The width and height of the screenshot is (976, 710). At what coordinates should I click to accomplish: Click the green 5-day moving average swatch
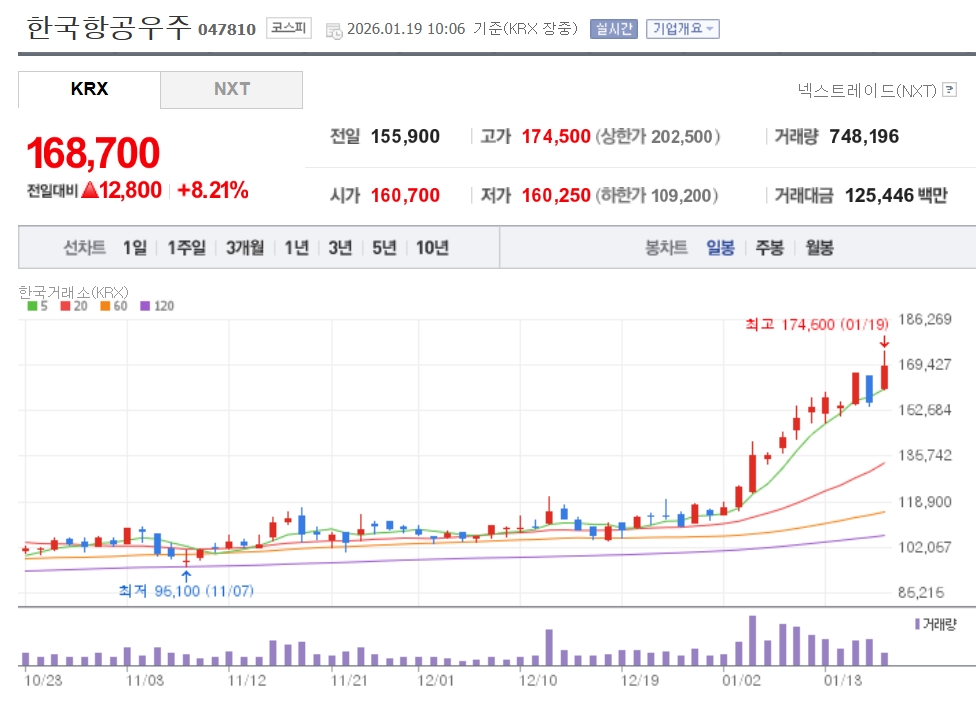click(x=31, y=307)
